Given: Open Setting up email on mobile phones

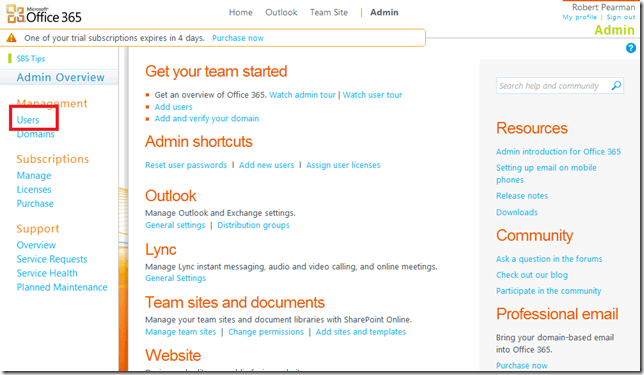Looking at the screenshot, I should pyautogui.click(x=546, y=174).
